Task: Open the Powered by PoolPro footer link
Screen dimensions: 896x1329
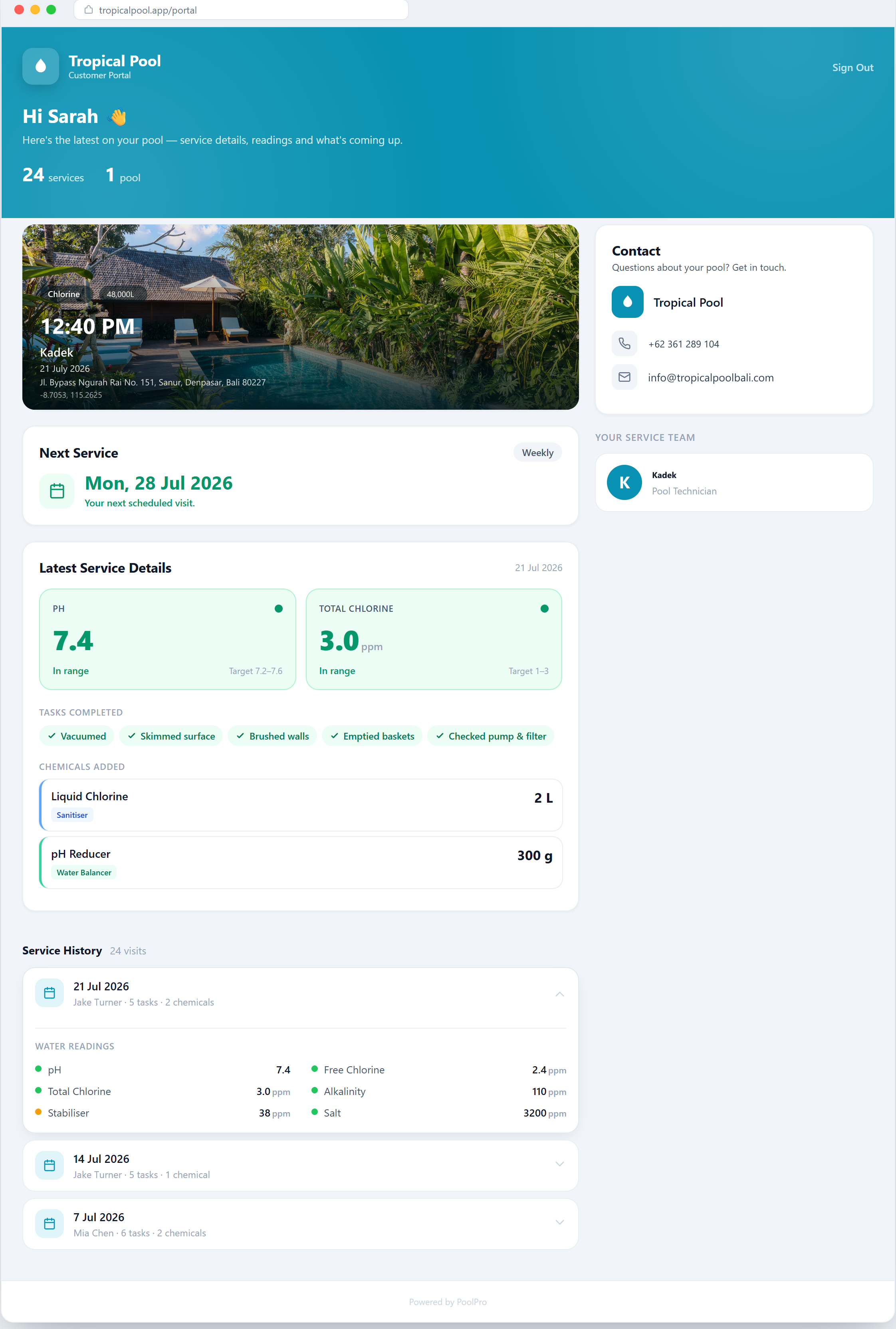Action: [448, 1301]
